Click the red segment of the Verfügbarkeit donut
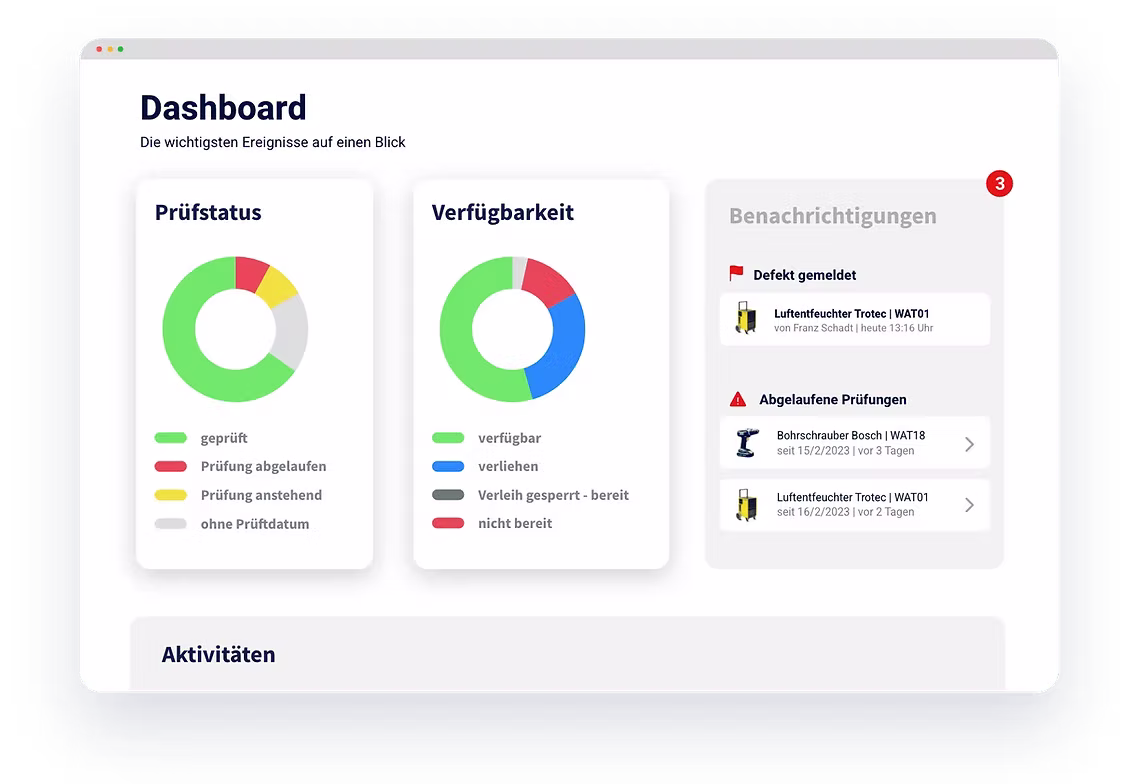Viewport: 1138px width, 784px height. [x=548, y=281]
